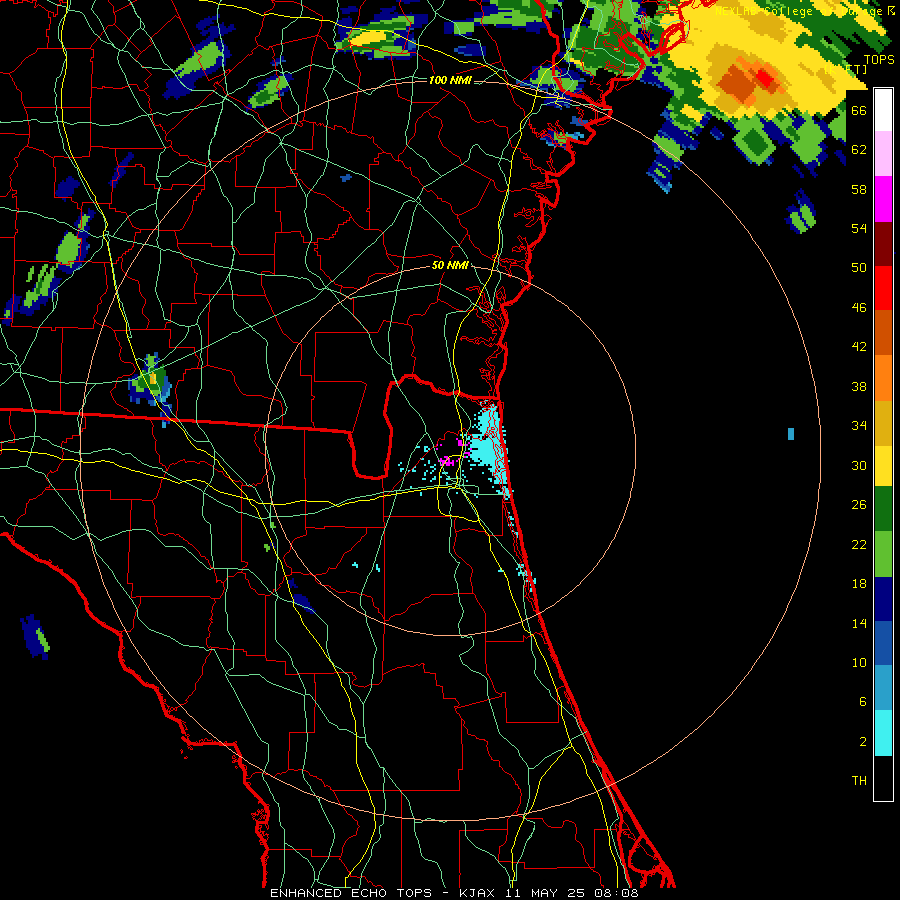
Task: Click the legend value "10"
Action: [859, 662]
